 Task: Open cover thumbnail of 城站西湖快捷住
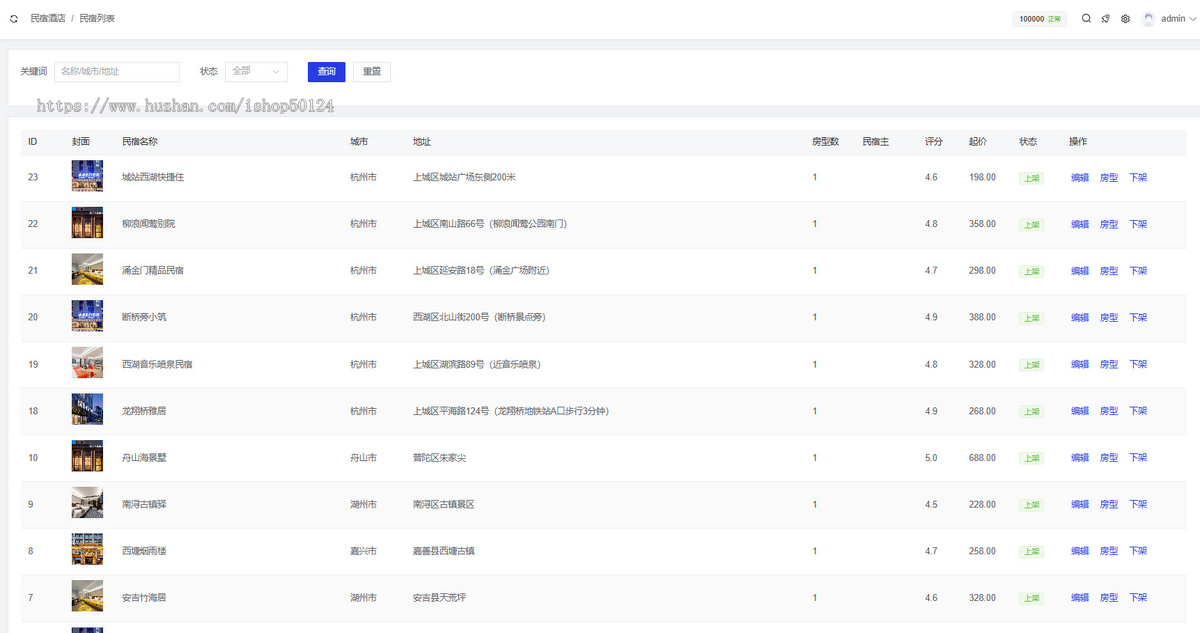tap(87, 176)
